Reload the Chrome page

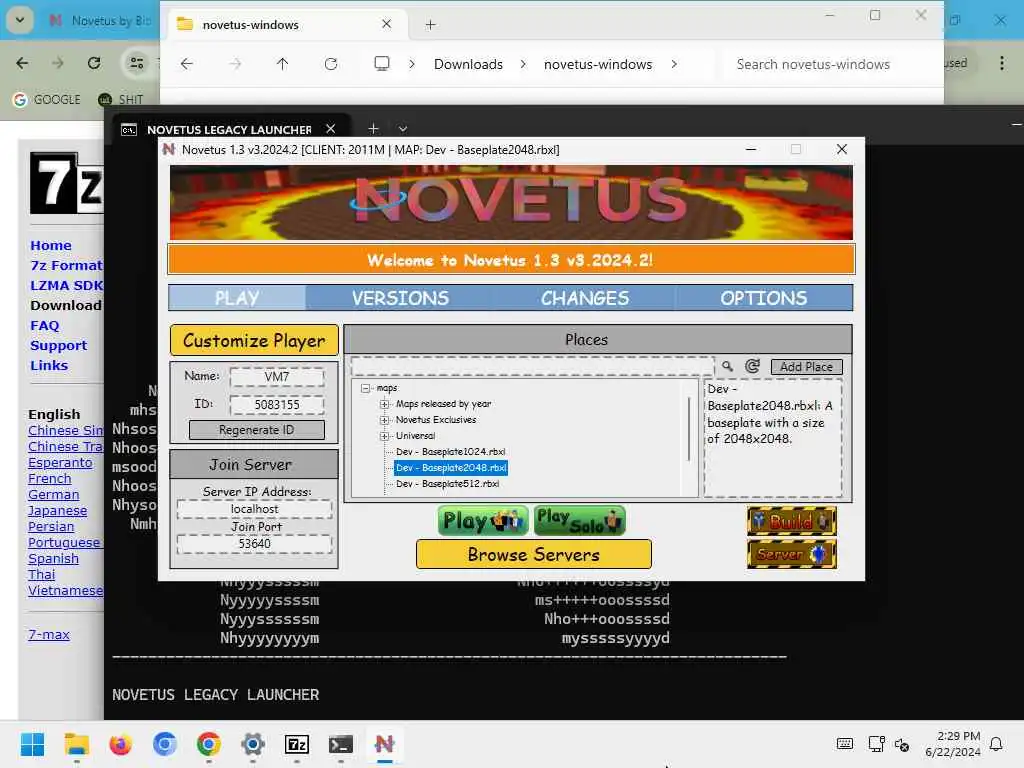click(x=94, y=63)
